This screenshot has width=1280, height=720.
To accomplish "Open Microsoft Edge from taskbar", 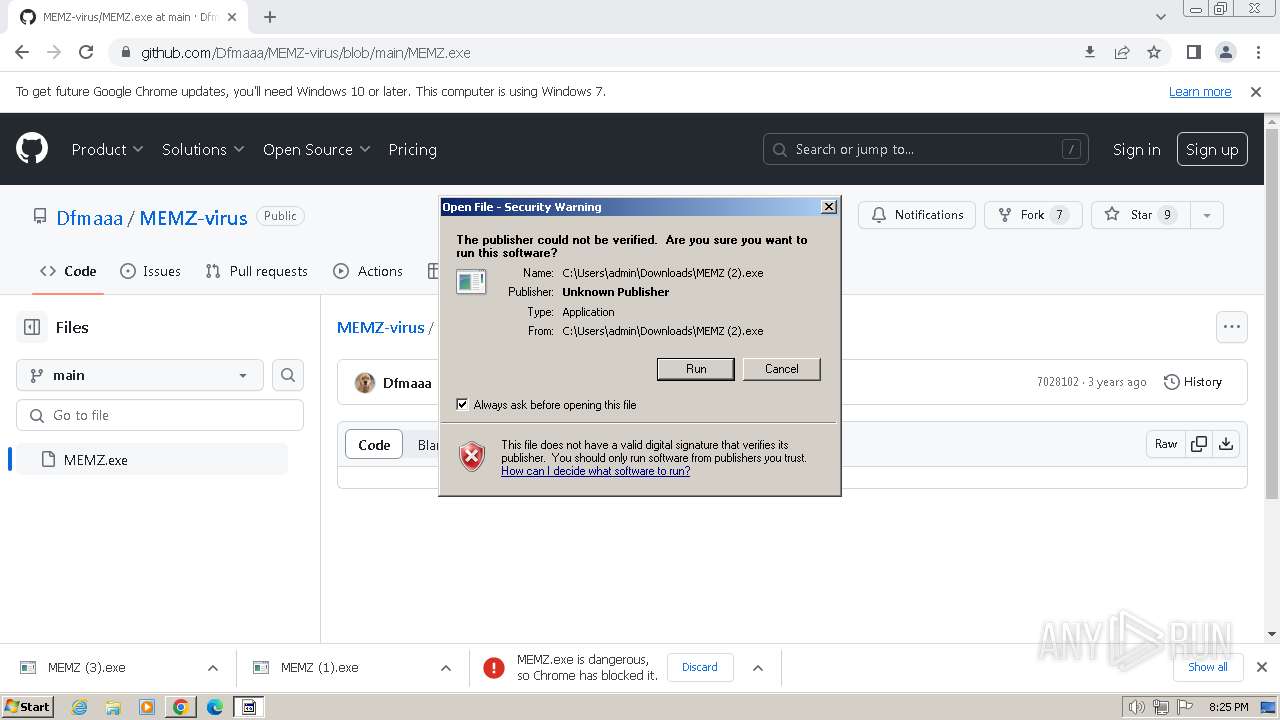I will (215, 707).
